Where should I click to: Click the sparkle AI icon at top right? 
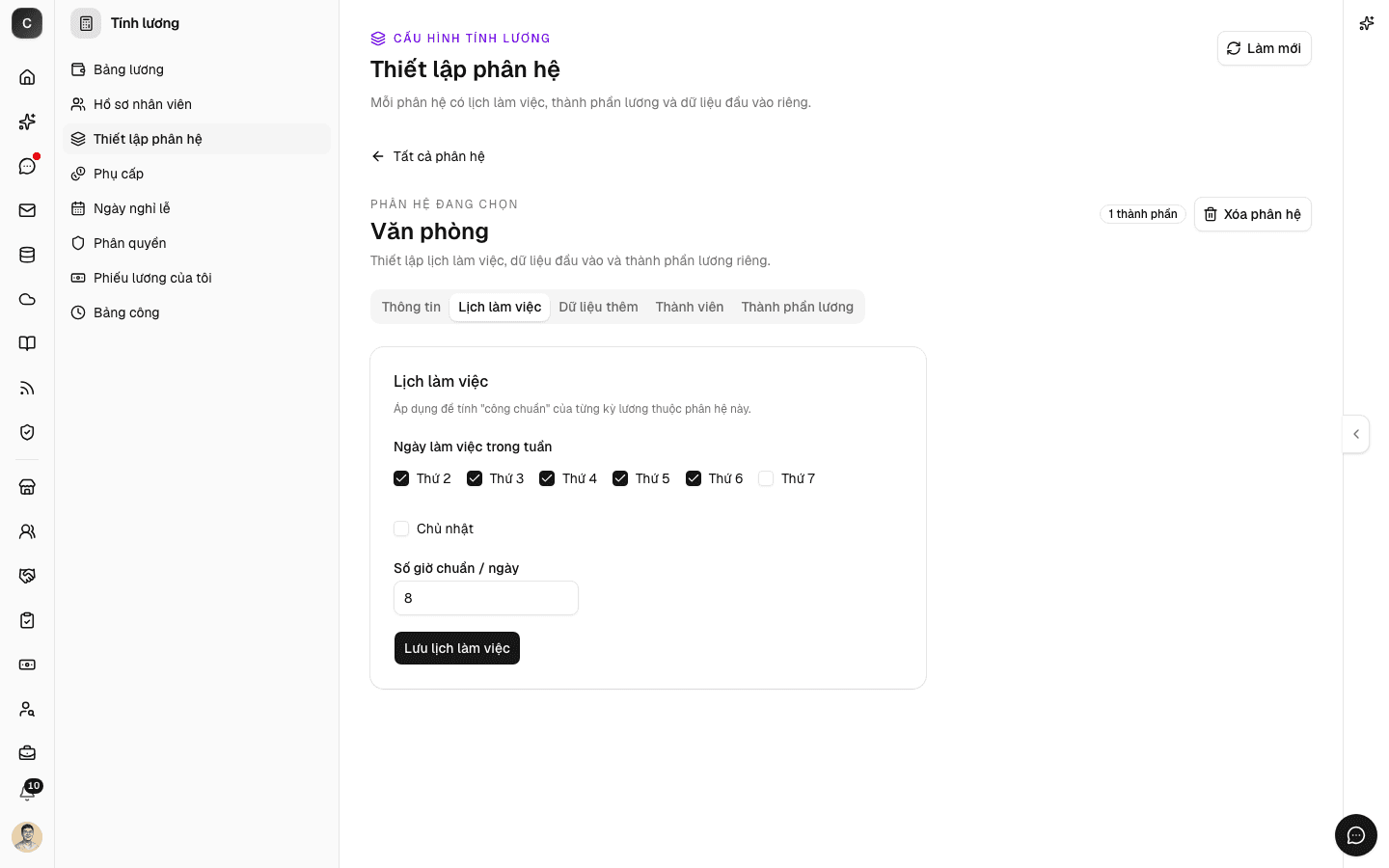coord(1366,23)
